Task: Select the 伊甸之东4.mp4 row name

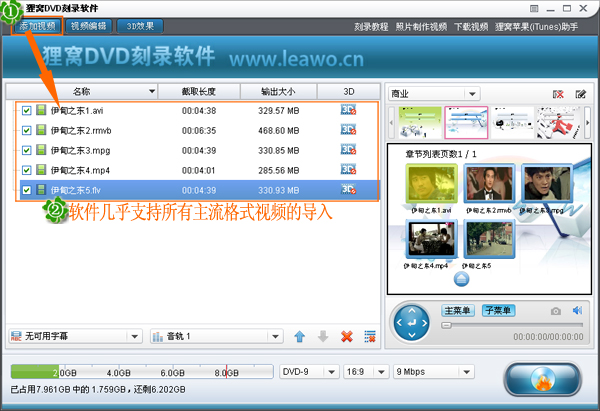Action: coord(80,170)
